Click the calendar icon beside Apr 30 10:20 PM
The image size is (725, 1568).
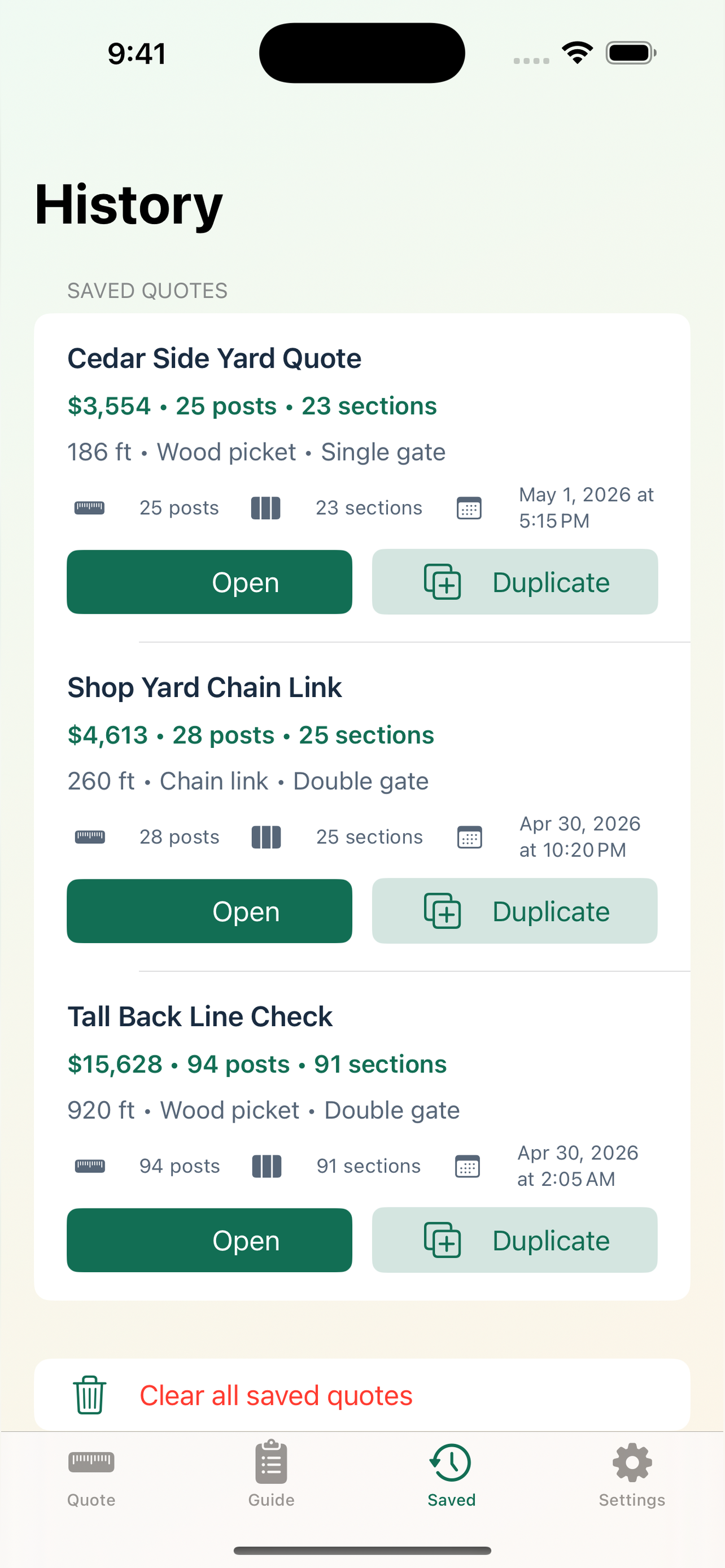coord(469,837)
